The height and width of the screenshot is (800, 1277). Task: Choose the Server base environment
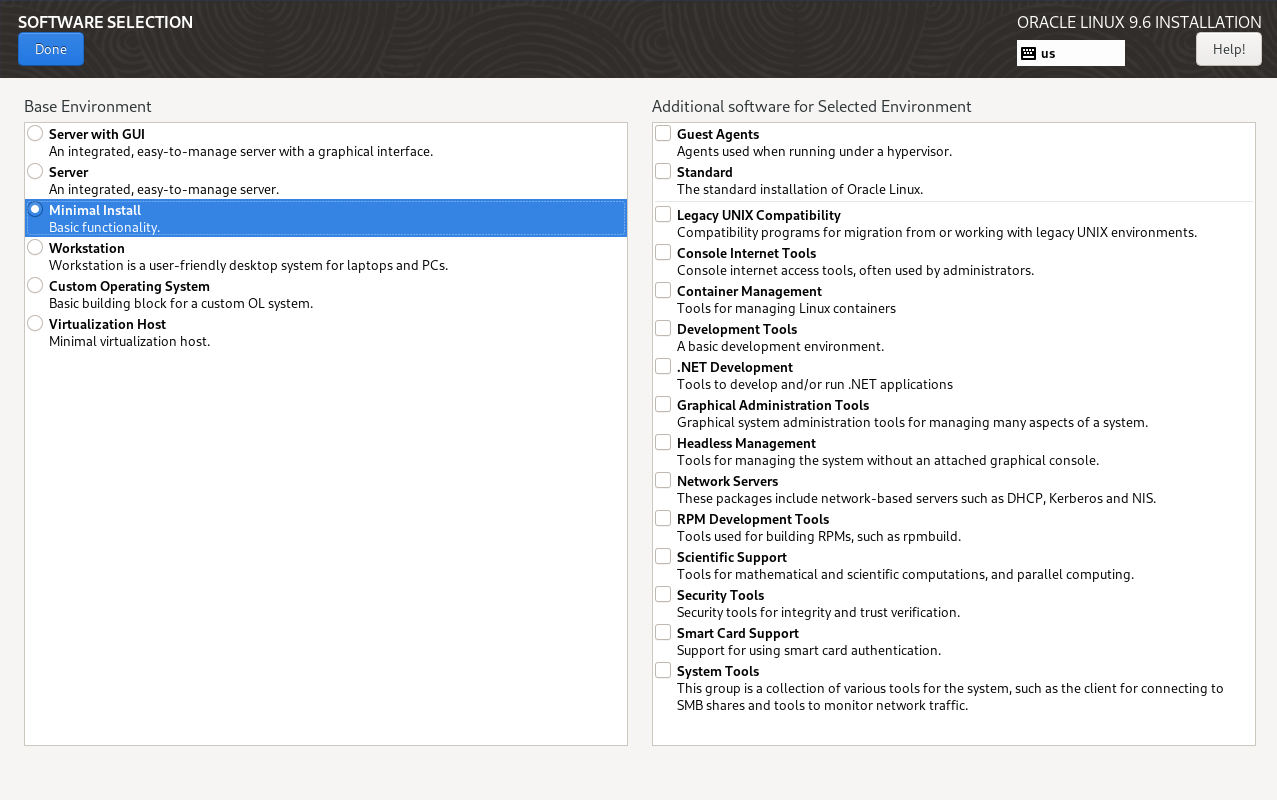pyautogui.click(x=36, y=172)
